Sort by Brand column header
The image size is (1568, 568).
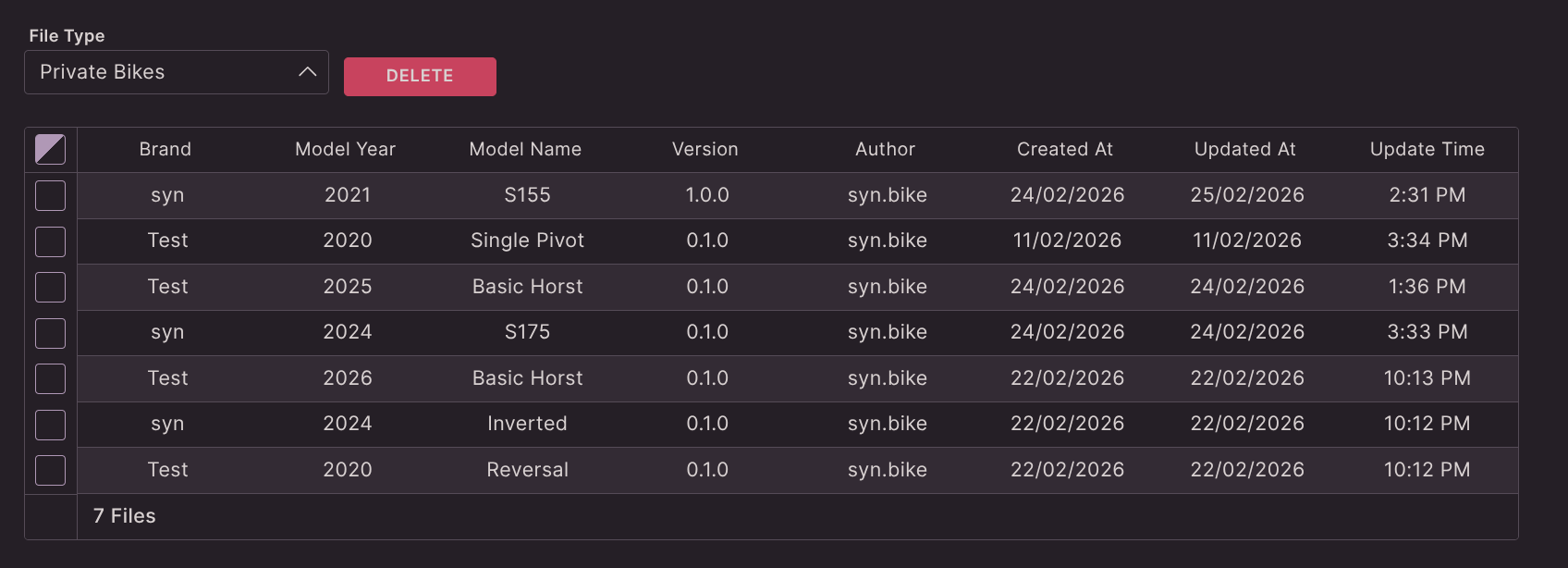(x=165, y=149)
